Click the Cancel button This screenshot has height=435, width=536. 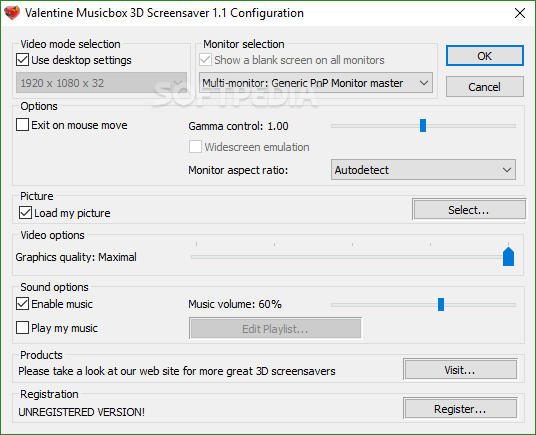pyautogui.click(x=485, y=86)
